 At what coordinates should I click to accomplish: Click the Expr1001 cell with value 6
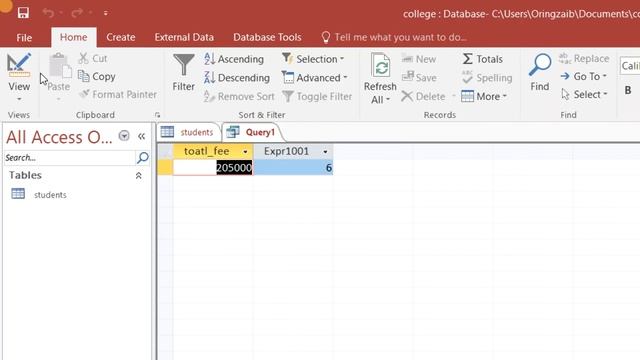click(x=293, y=167)
